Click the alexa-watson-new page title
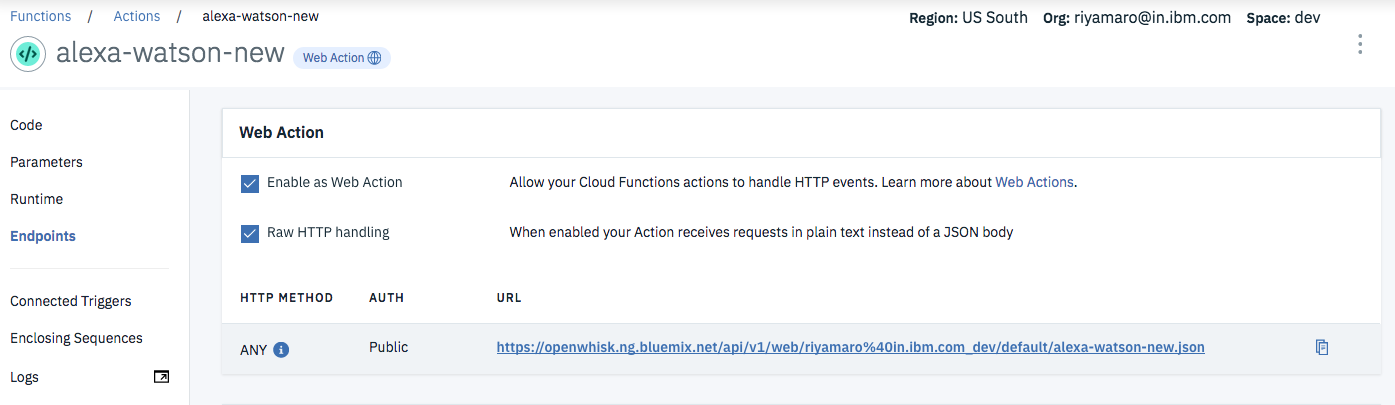The width and height of the screenshot is (1395, 405). pyautogui.click(x=170, y=54)
